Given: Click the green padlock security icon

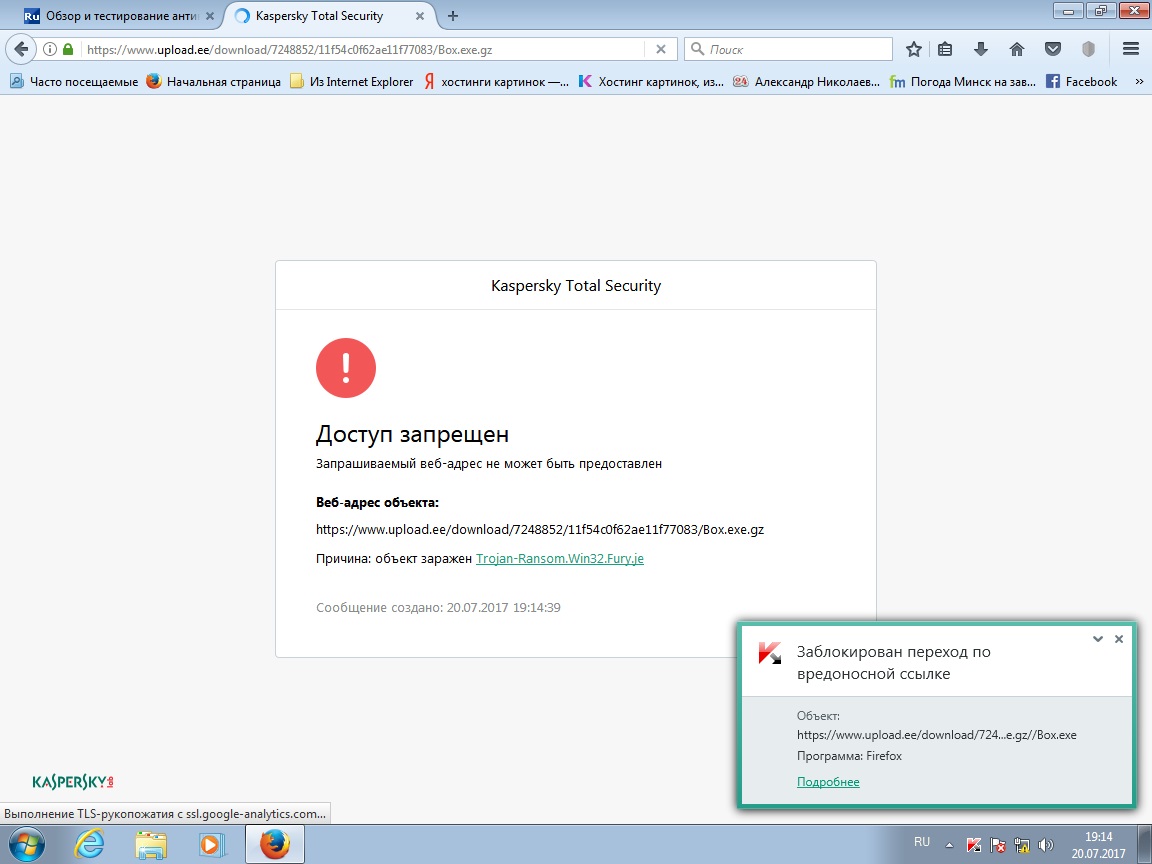Looking at the screenshot, I should point(68,49).
